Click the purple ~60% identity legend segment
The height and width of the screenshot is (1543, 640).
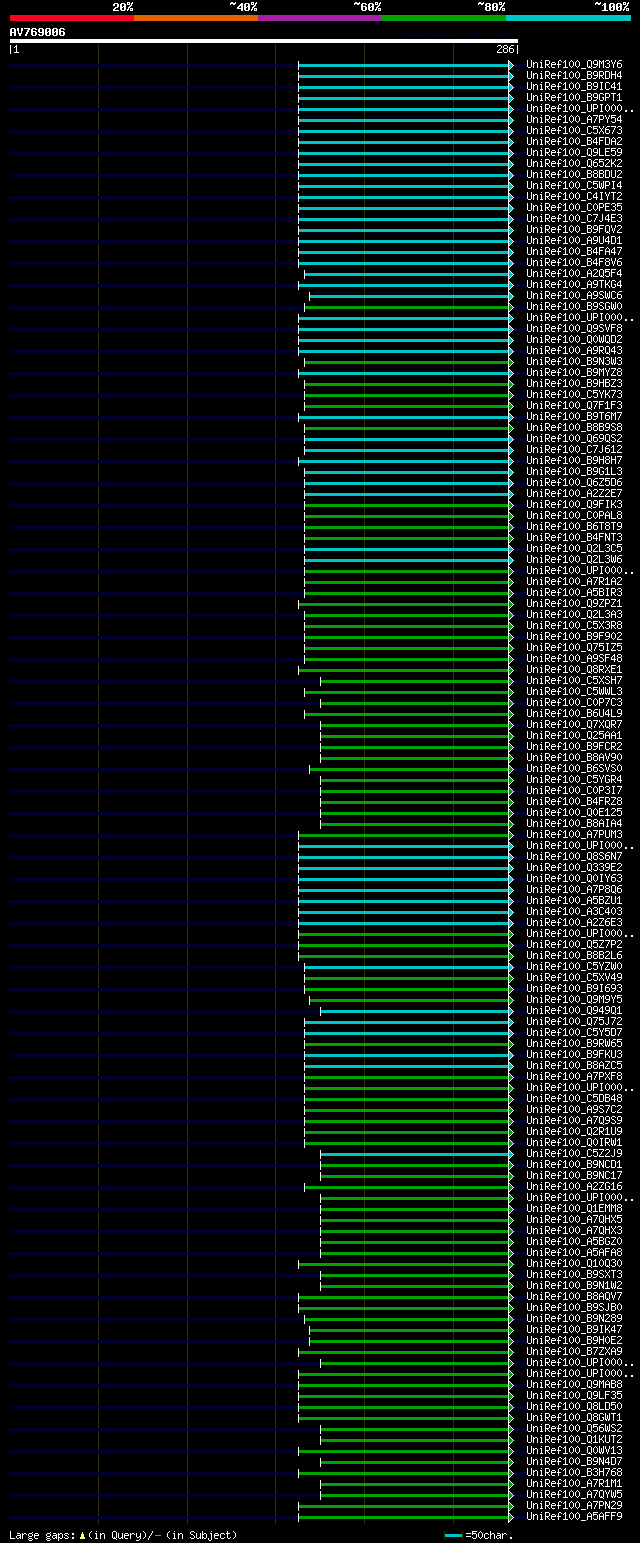(x=320, y=18)
